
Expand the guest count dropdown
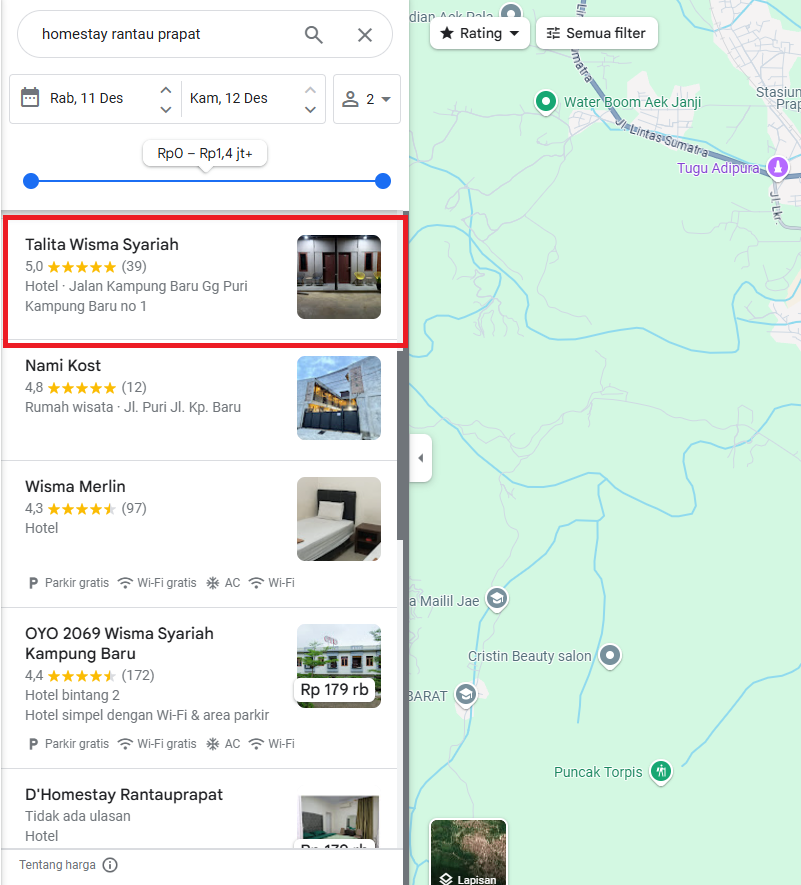tap(367, 99)
